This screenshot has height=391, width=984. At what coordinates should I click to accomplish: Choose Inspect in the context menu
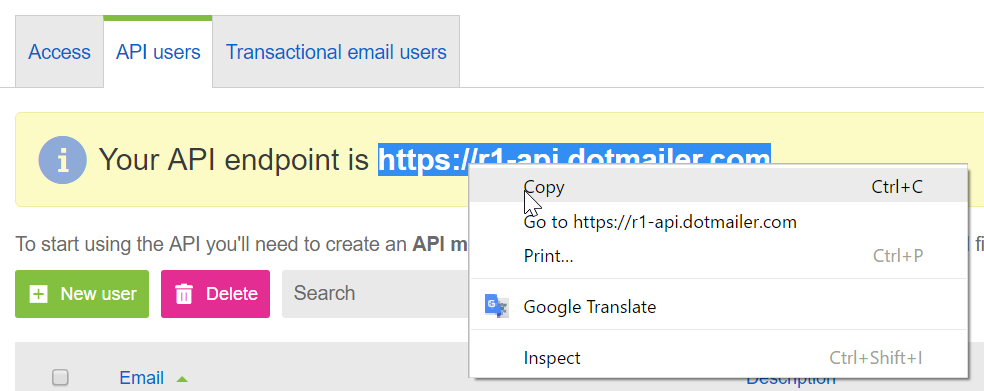(x=719, y=358)
